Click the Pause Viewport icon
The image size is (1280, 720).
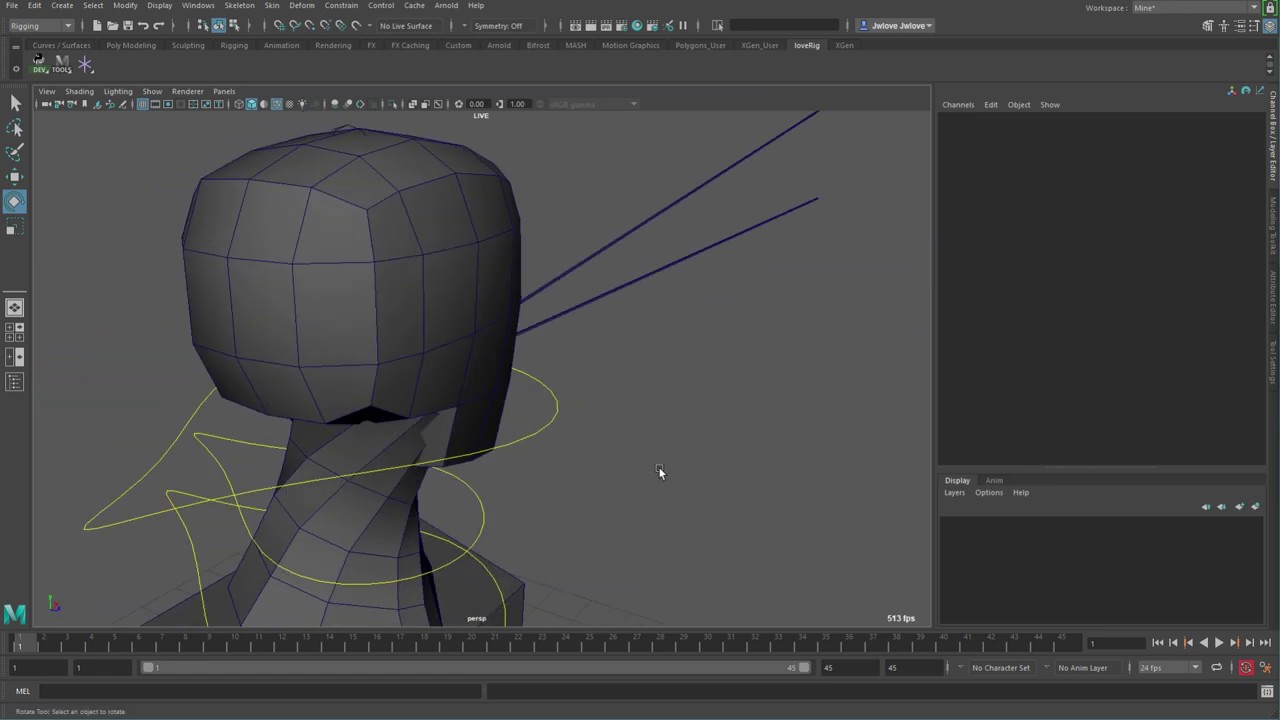(x=683, y=25)
